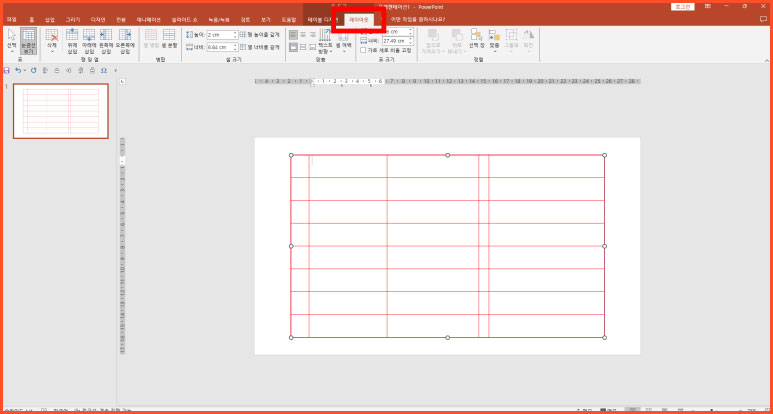
Task: Align cell text to bottom
Action: click(x=312, y=47)
